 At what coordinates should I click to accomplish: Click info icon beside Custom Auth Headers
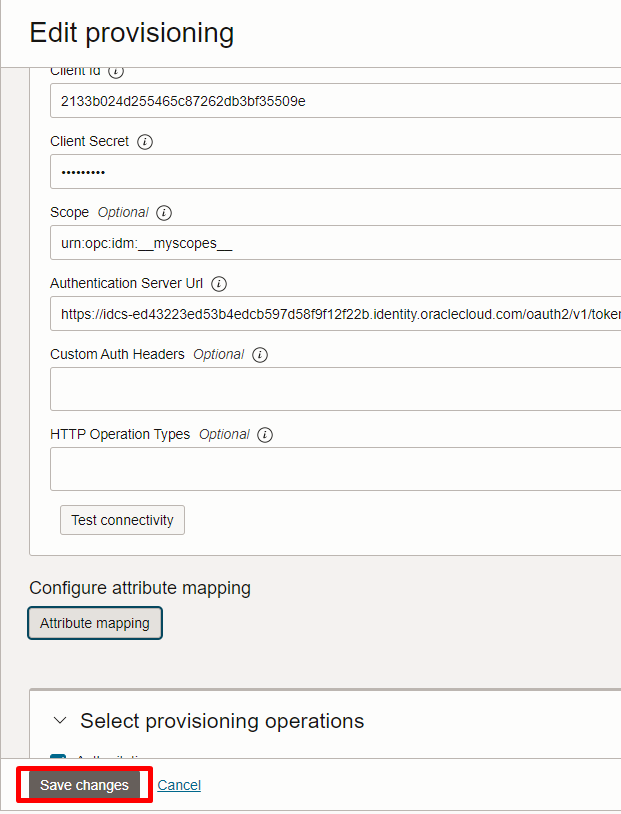(260, 355)
